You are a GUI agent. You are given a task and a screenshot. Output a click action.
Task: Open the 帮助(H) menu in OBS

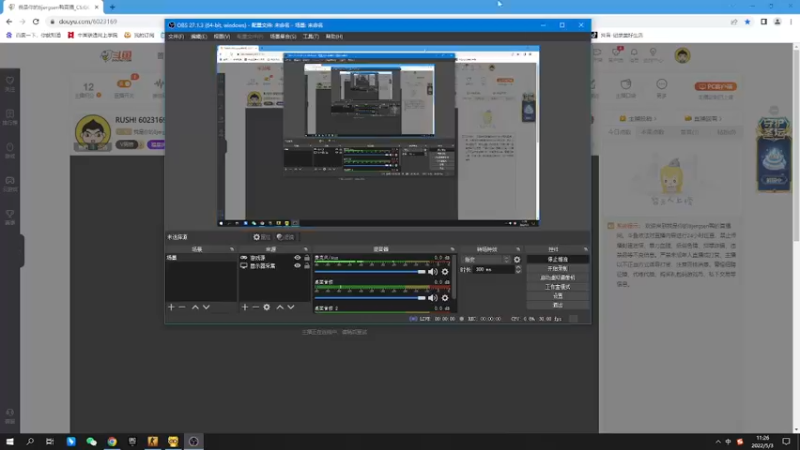[334, 37]
